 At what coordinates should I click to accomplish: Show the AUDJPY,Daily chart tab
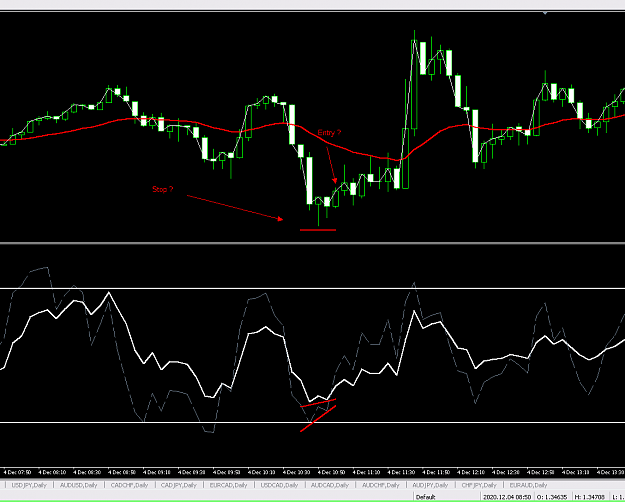430,485
